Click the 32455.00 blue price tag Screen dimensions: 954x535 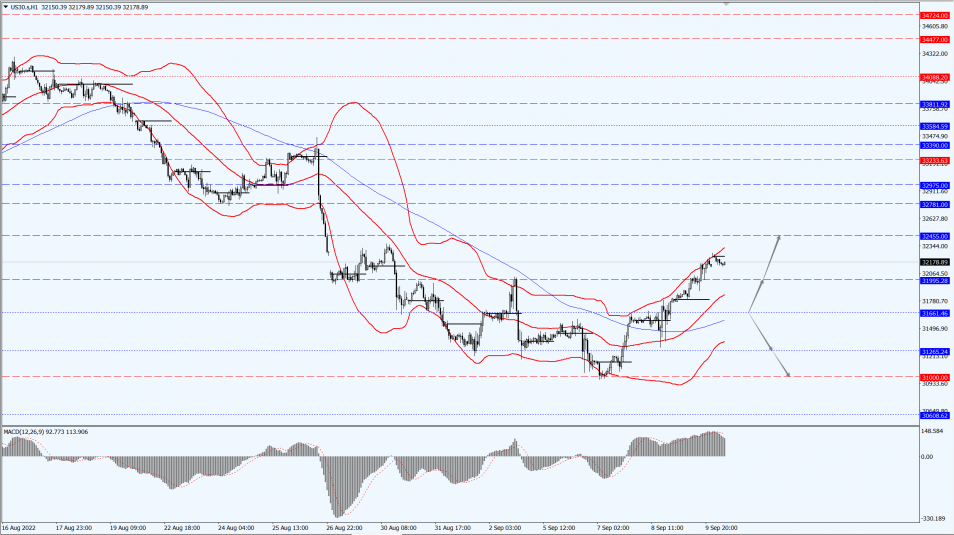click(934, 236)
